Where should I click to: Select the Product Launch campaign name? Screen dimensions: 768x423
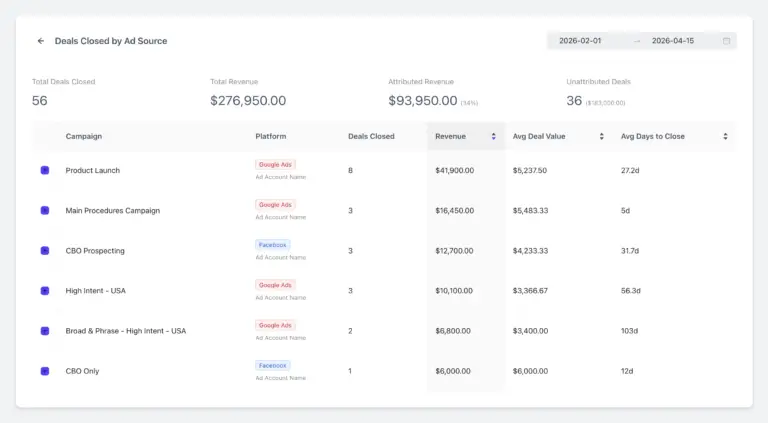pyautogui.click(x=93, y=170)
